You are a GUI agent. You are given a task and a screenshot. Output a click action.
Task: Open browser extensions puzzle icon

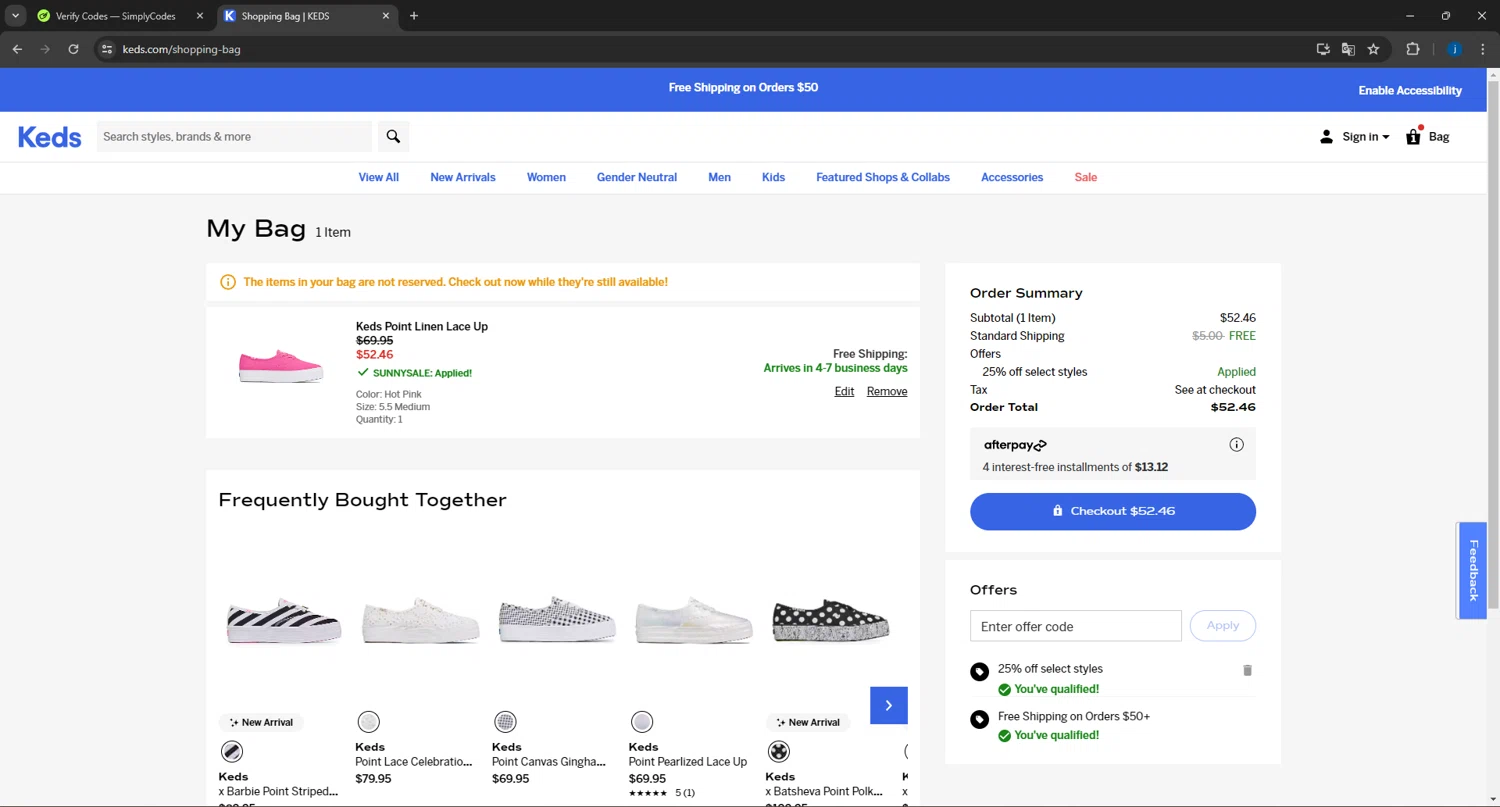click(1412, 49)
